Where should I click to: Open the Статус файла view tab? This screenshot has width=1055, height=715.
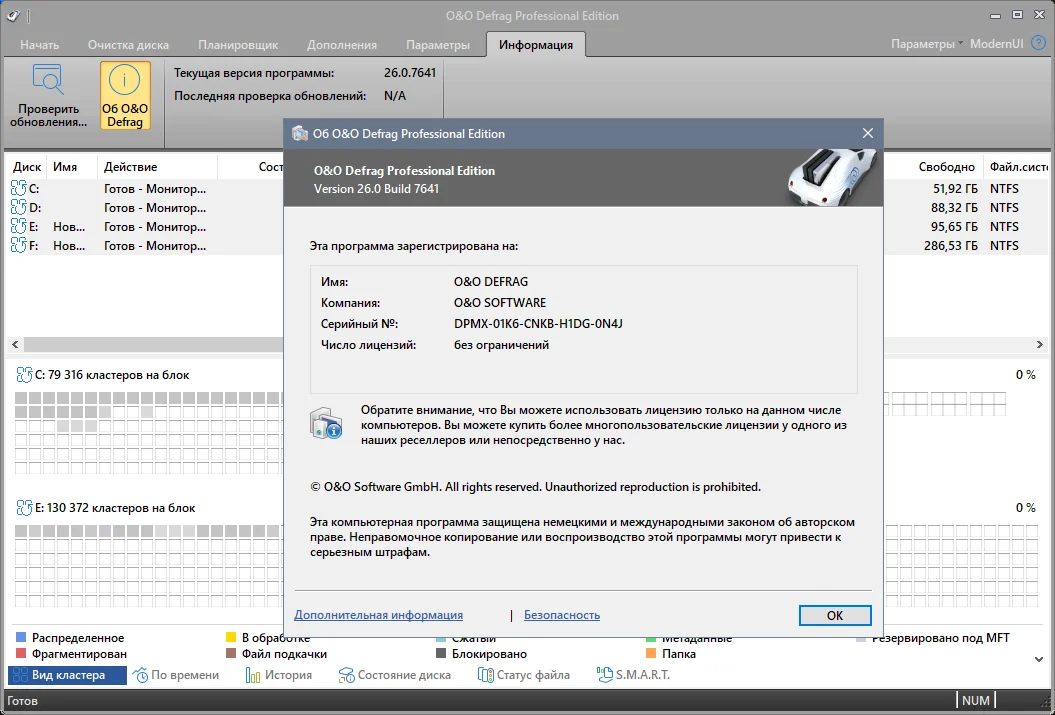coord(523,675)
